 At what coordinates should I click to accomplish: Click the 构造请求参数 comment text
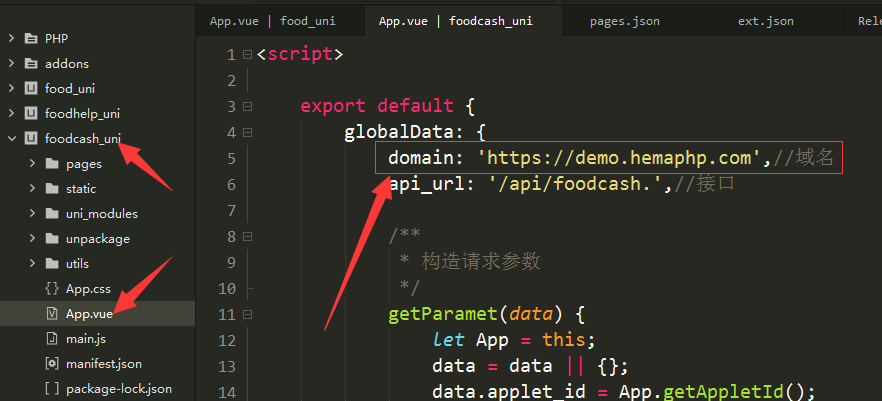point(481,262)
